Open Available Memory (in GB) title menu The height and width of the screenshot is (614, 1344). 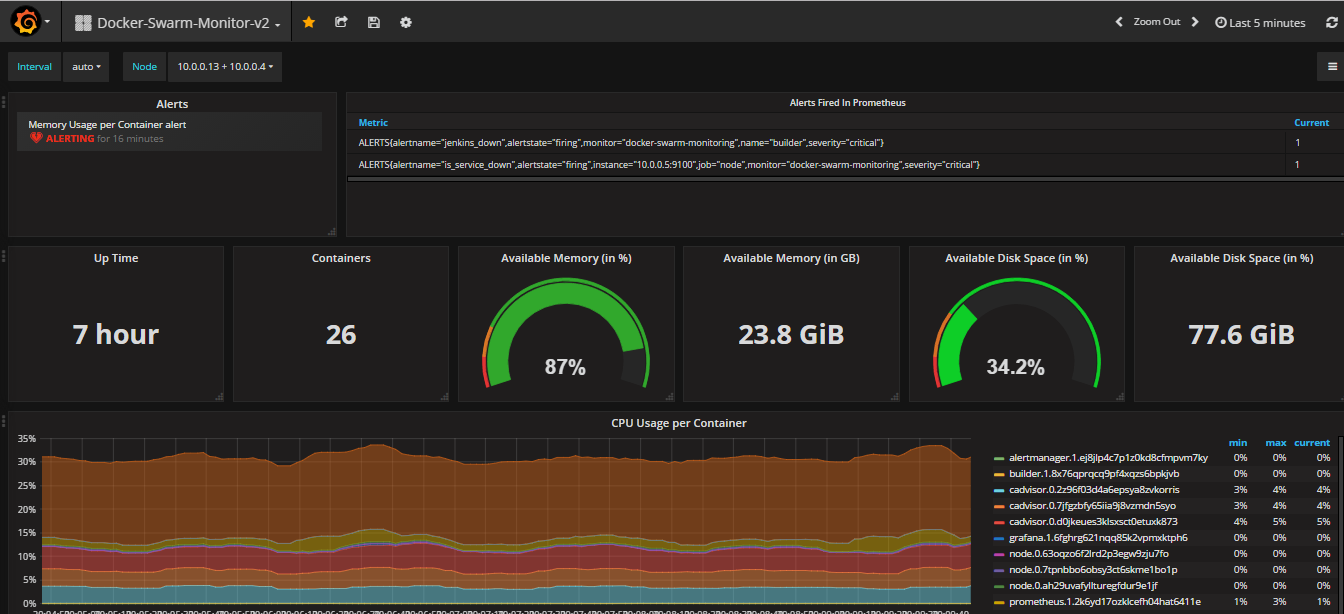[791, 258]
